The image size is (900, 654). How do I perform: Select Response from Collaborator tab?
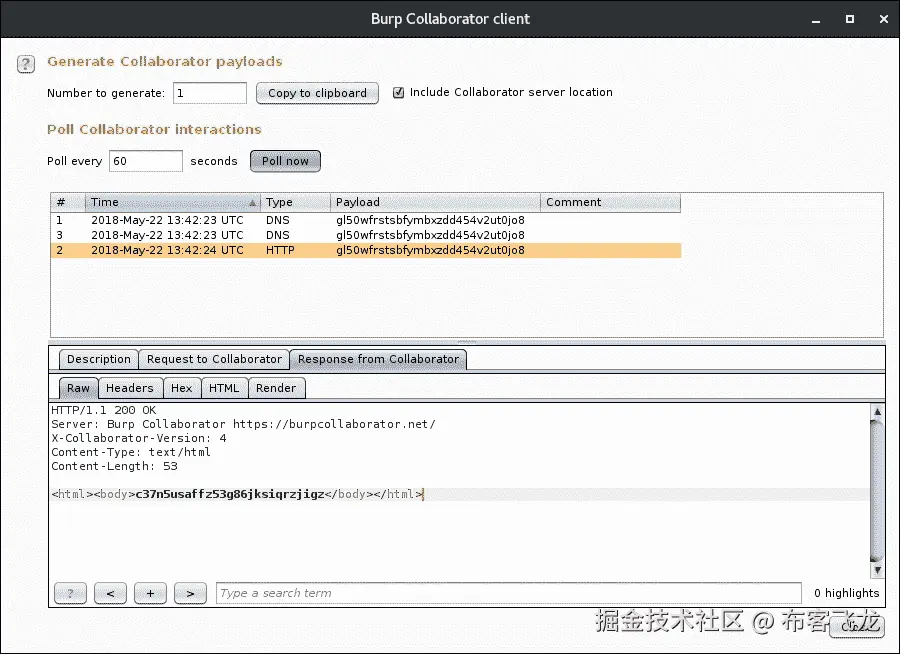(x=378, y=359)
